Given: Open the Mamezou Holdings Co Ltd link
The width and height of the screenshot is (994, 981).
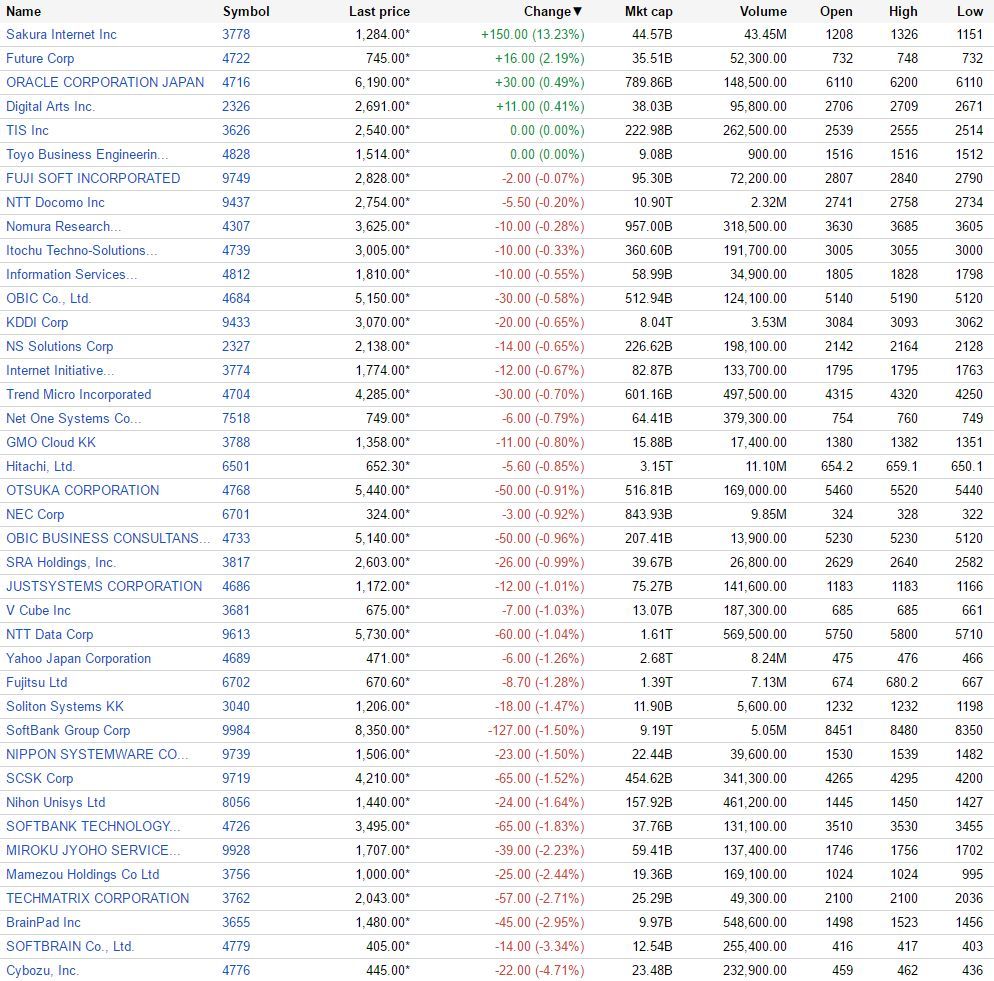Looking at the screenshot, I should pyautogui.click(x=82, y=874).
